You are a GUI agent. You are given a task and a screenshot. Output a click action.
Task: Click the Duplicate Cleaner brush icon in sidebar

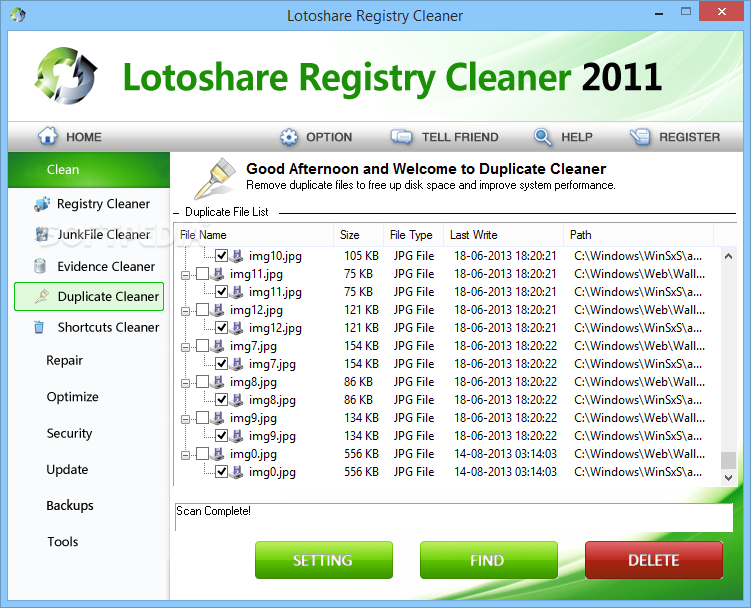(x=42, y=296)
